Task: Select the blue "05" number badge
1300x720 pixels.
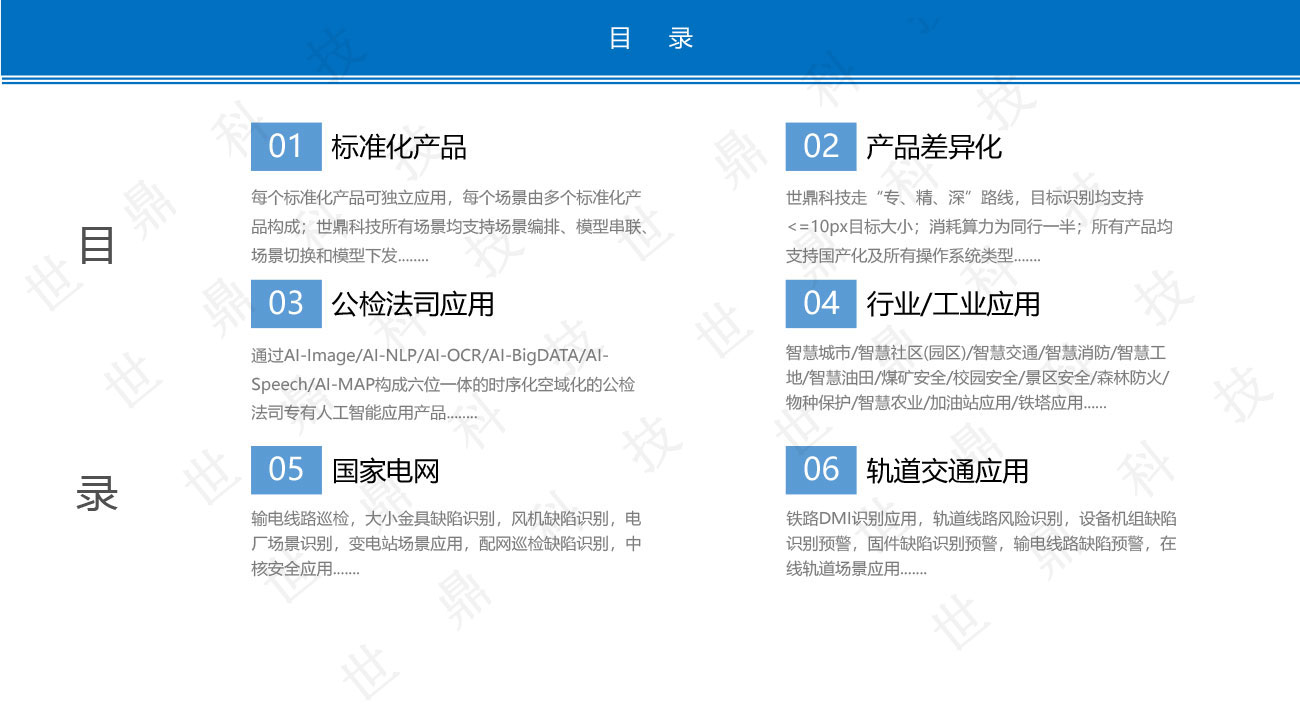Action: point(286,470)
